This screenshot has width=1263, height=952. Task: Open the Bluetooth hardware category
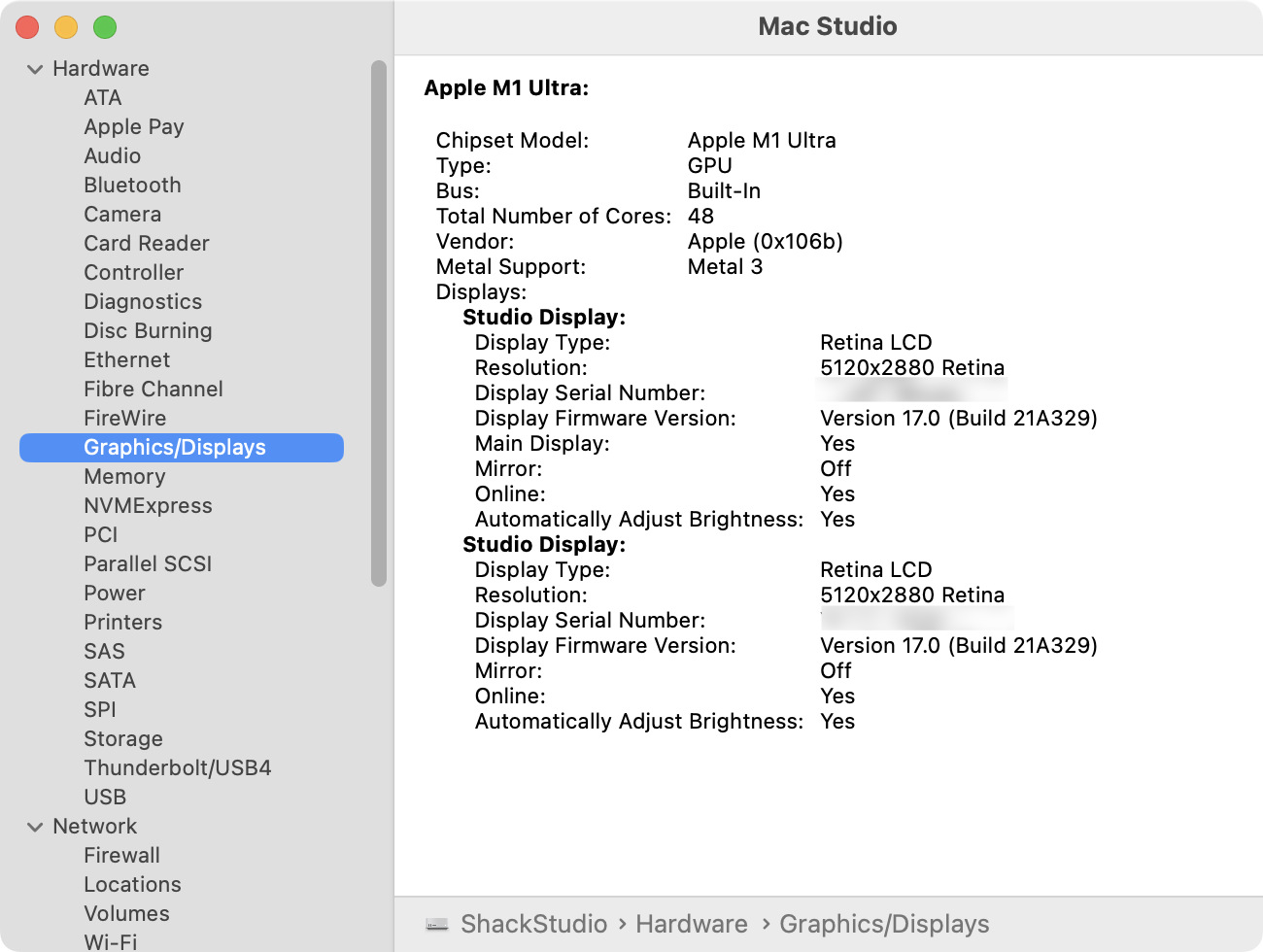[x=132, y=186]
